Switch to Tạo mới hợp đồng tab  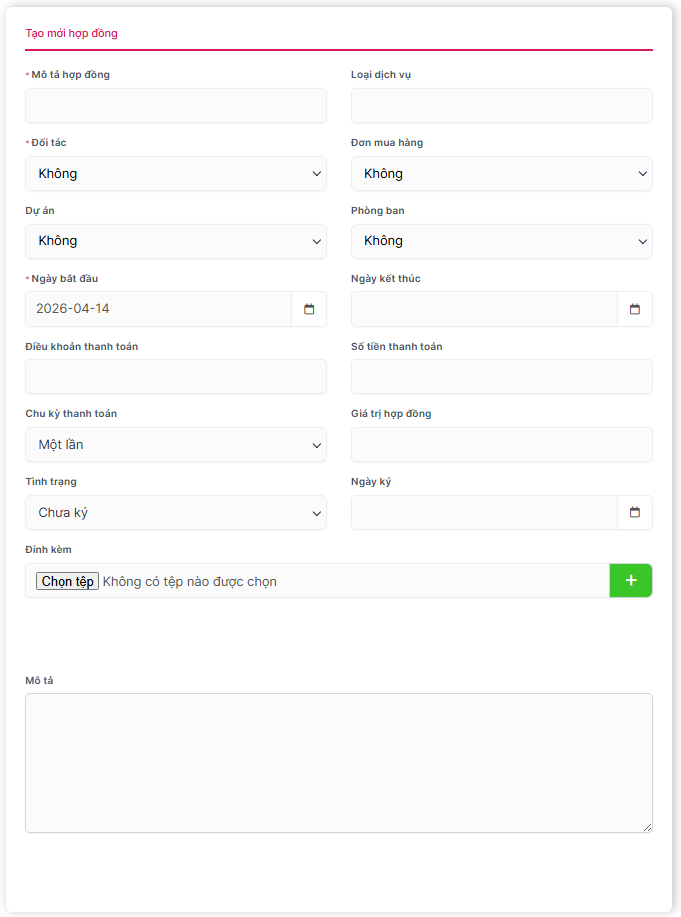point(71,33)
